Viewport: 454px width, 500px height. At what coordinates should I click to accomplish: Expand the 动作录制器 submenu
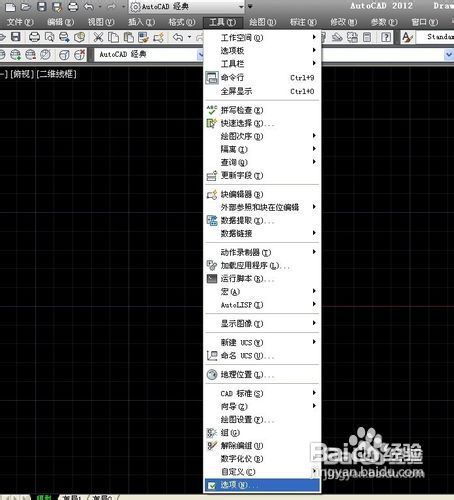(x=262, y=252)
